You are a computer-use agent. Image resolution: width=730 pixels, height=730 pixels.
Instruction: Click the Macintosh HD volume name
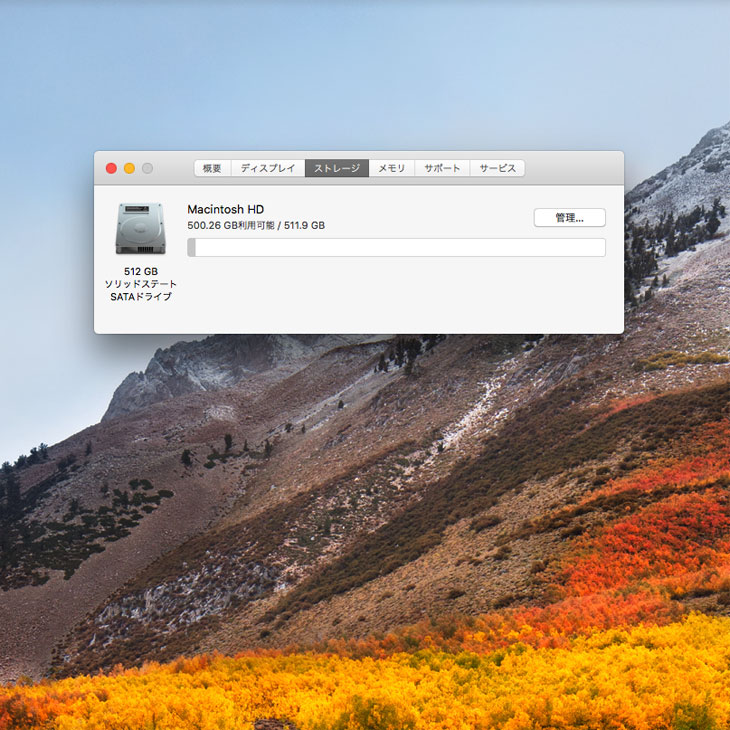coord(225,209)
